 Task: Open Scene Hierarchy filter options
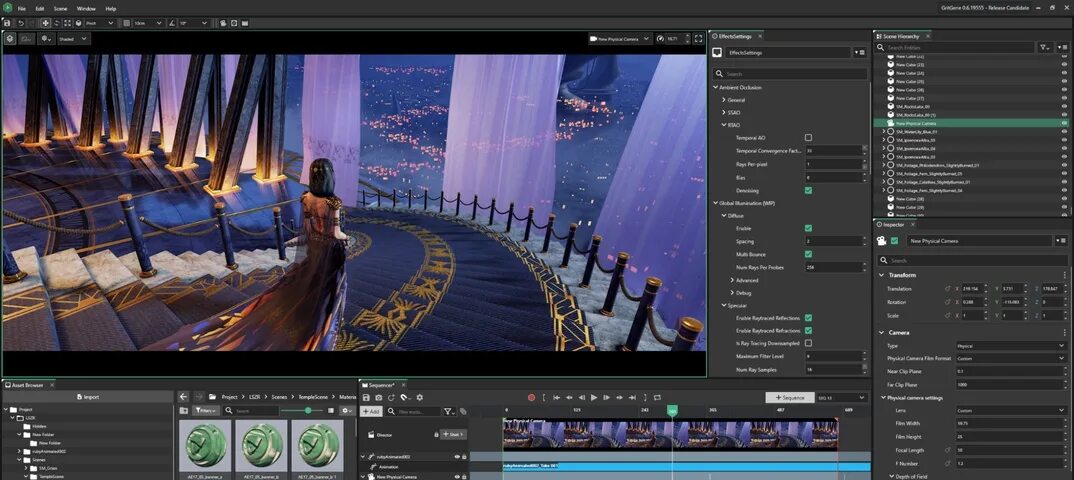pyautogui.click(x=1045, y=47)
